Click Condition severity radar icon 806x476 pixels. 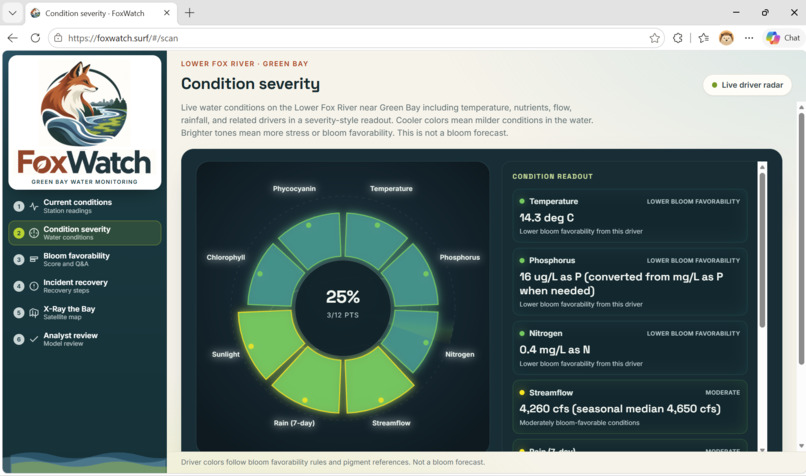point(34,233)
